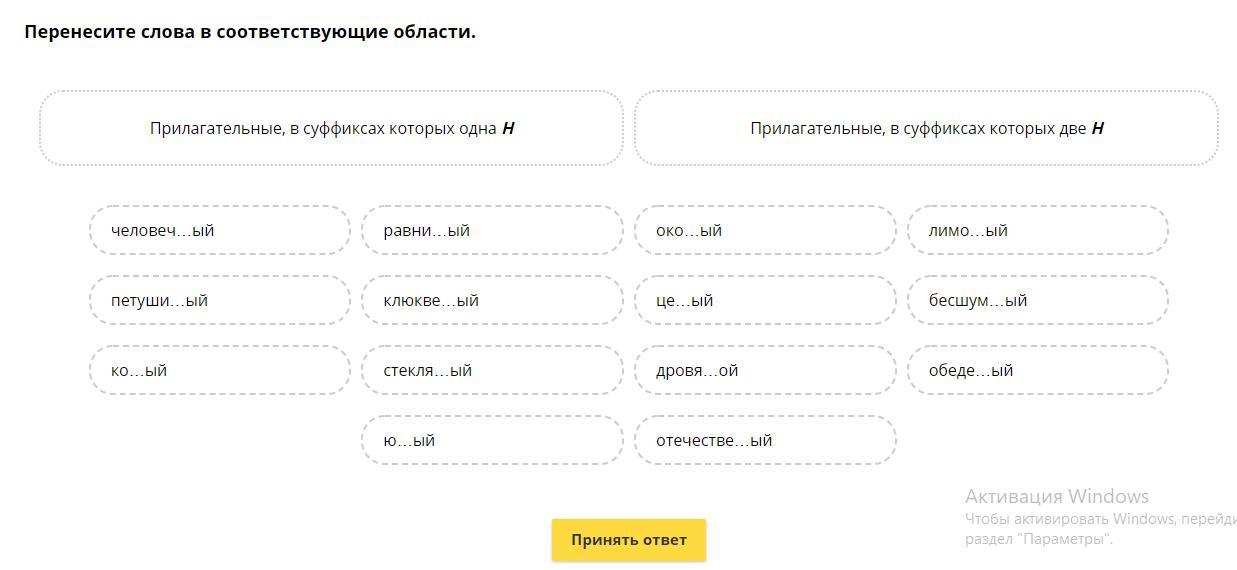Image resolution: width=1237 pixels, height=570 pixels.
Task: Select the бесшум…ый word chip
Action: (1037, 301)
